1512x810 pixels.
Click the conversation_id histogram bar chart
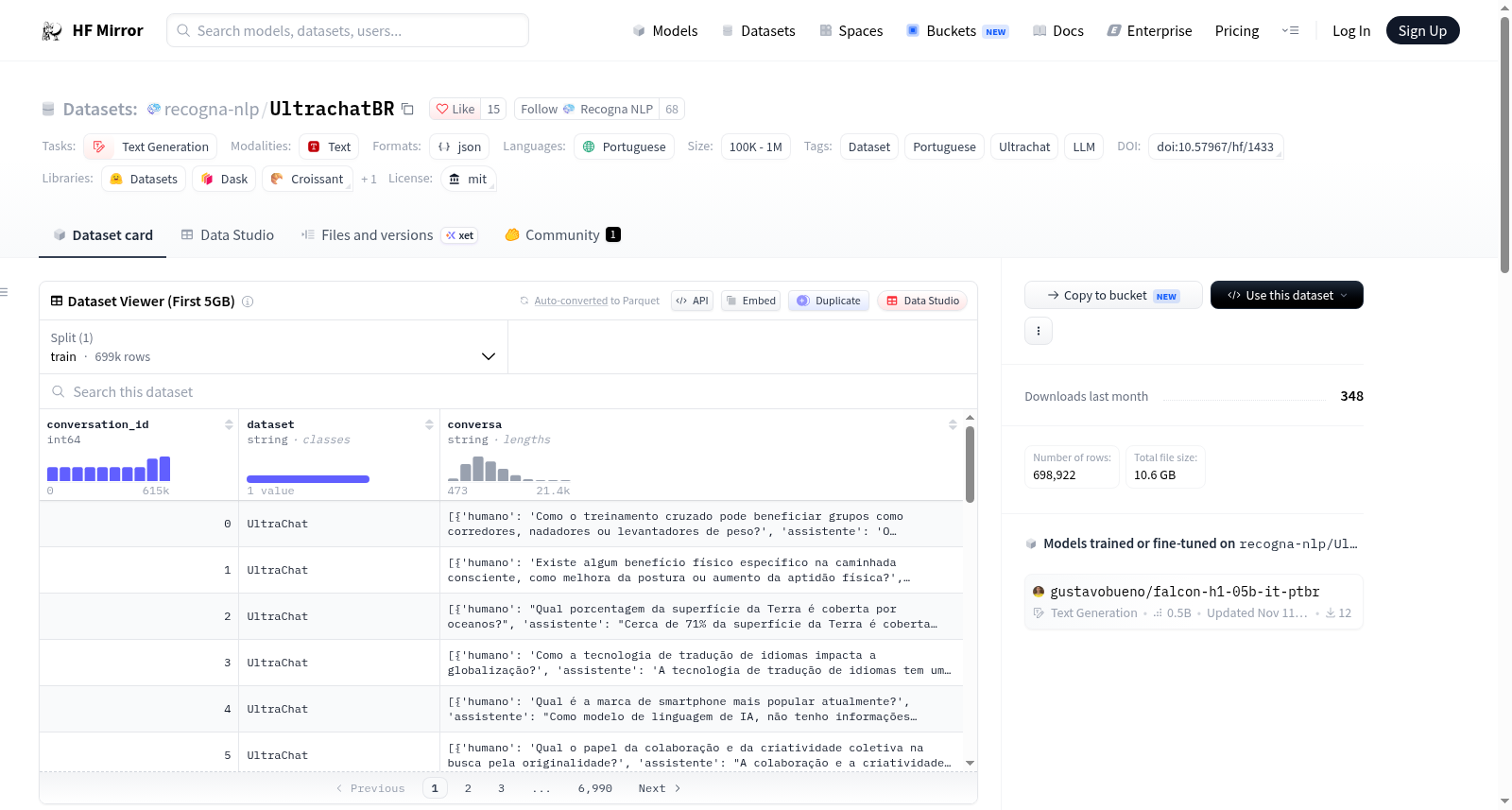click(109, 469)
